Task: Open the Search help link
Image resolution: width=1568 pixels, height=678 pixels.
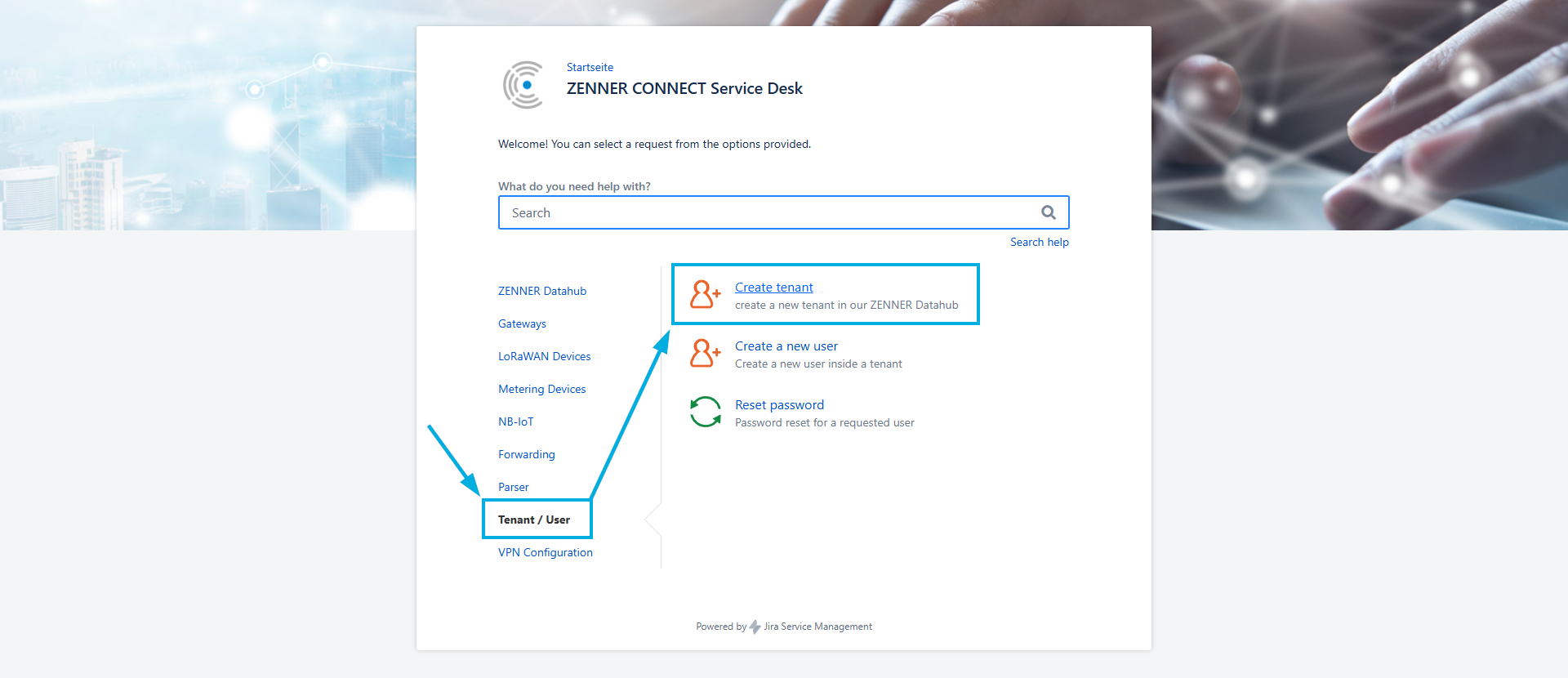Action: [1039, 242]
